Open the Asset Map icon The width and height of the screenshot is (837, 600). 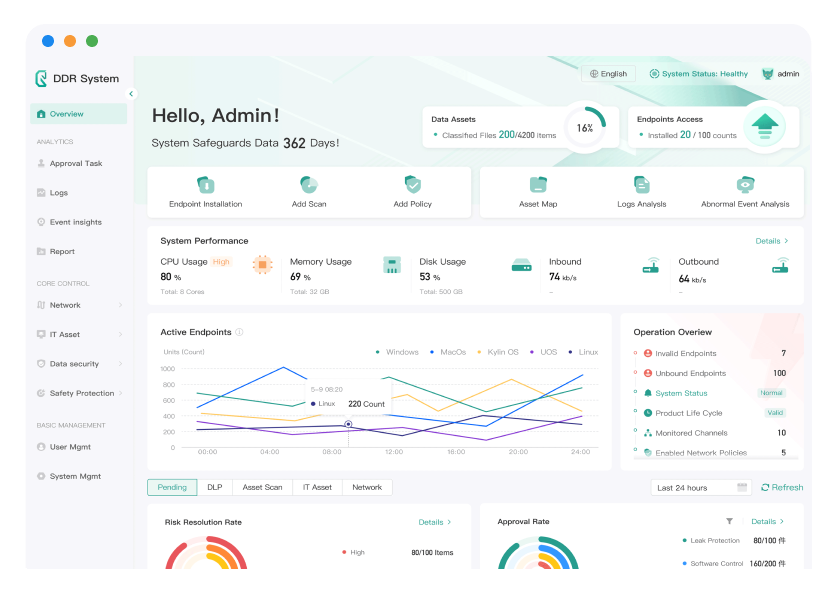[538, 185]
